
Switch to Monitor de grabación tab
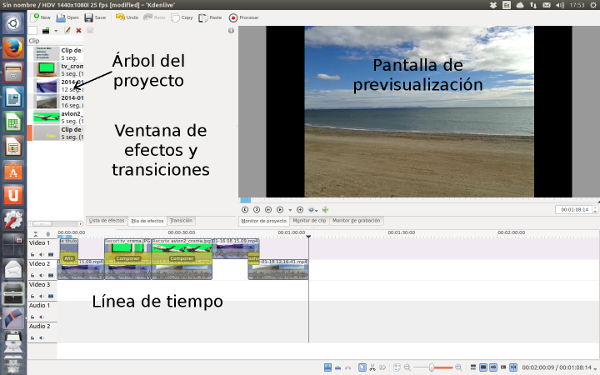356,221
